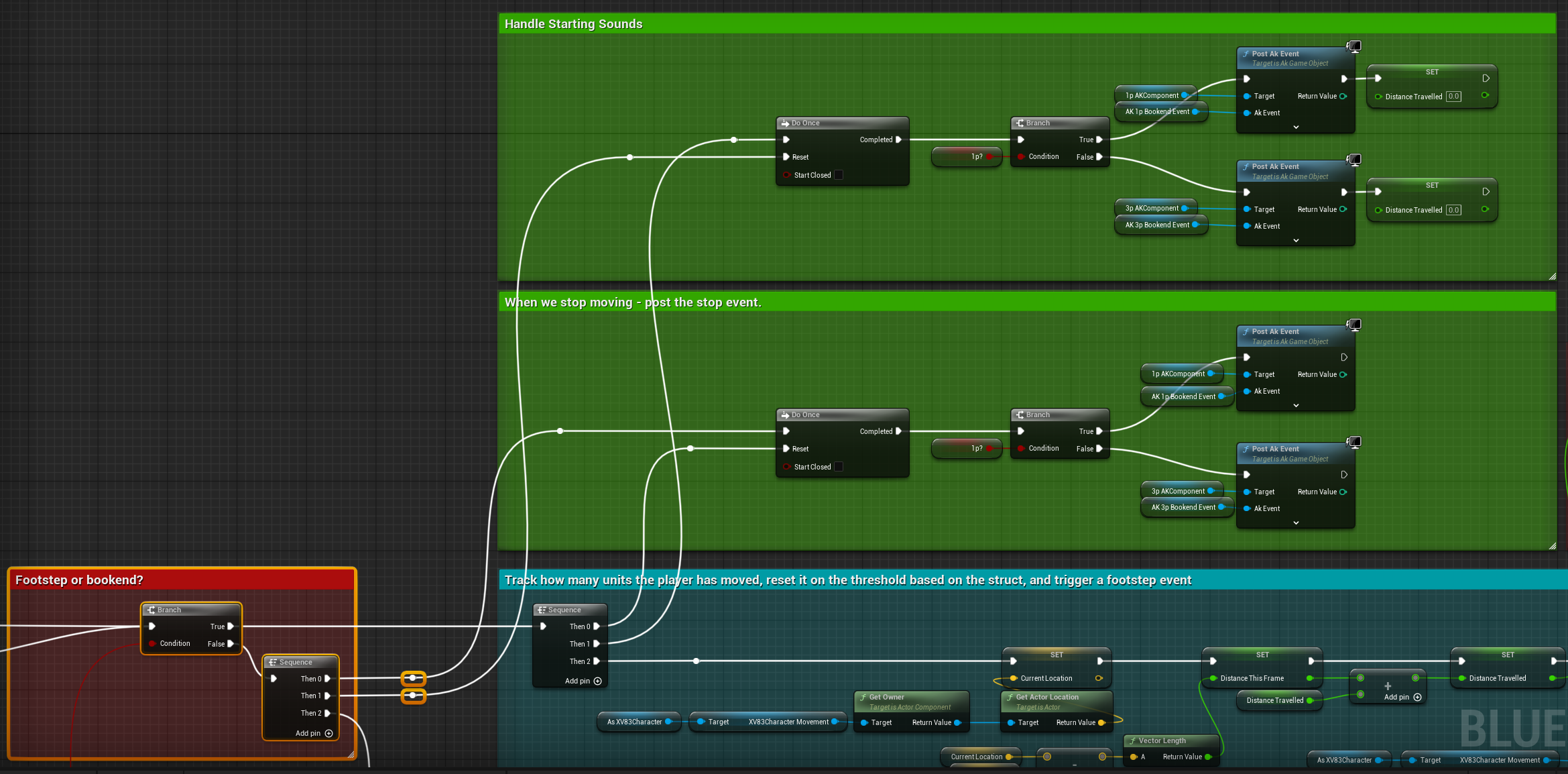This screenshot has width=1568, height=774.
Task: Select the 1p? variable node in Handle Starting Sounds
Action: click(966, 157)
